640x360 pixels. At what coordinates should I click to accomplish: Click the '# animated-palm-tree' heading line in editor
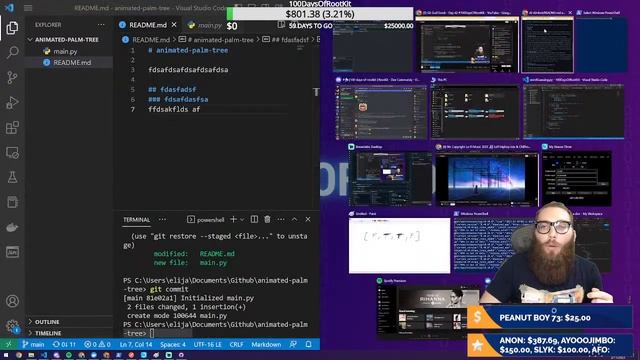click(x=188, y=50)
